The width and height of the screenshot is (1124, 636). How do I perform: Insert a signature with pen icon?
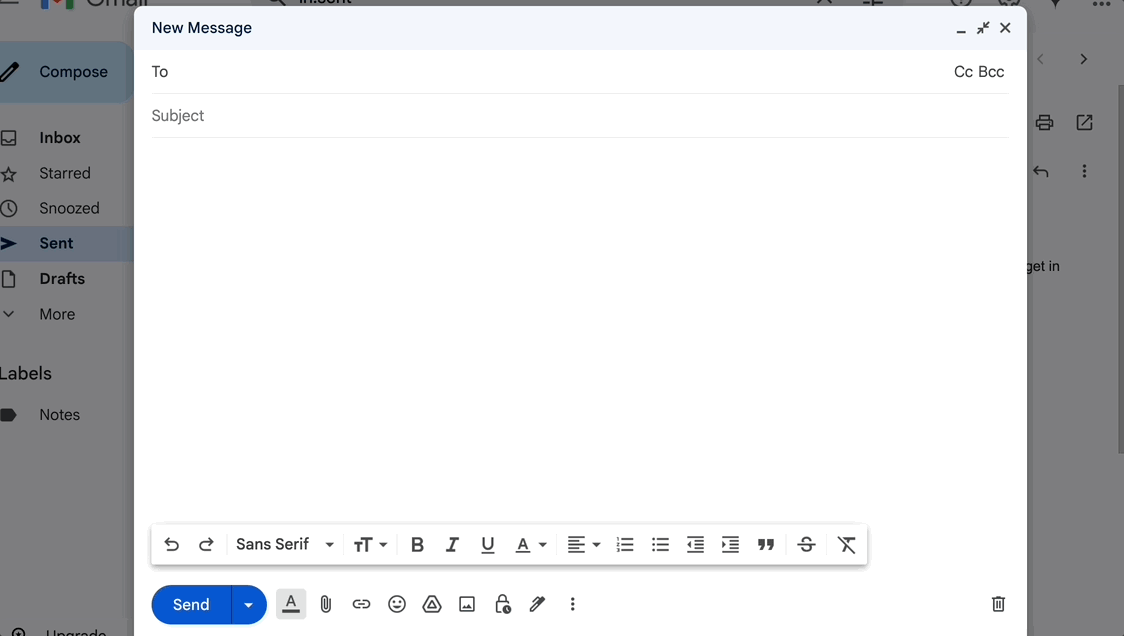coord(537,604)
